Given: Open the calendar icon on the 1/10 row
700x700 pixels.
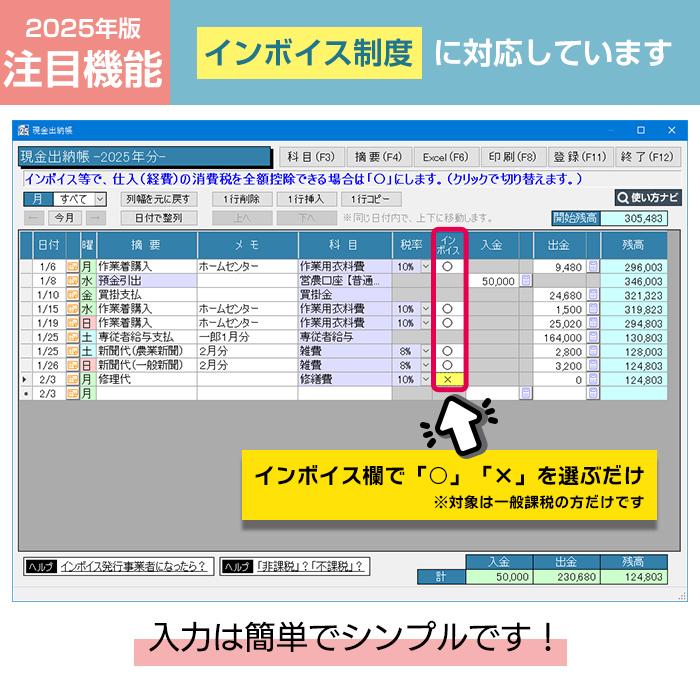Looking at the screenshot, I should pos(72,295).
